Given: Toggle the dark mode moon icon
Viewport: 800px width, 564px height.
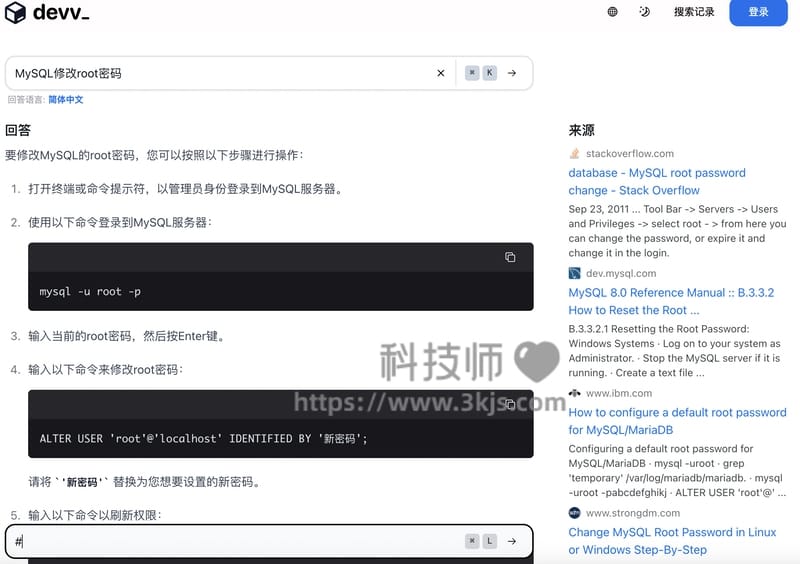Looking at the screenshot, I should click(644, 12).
